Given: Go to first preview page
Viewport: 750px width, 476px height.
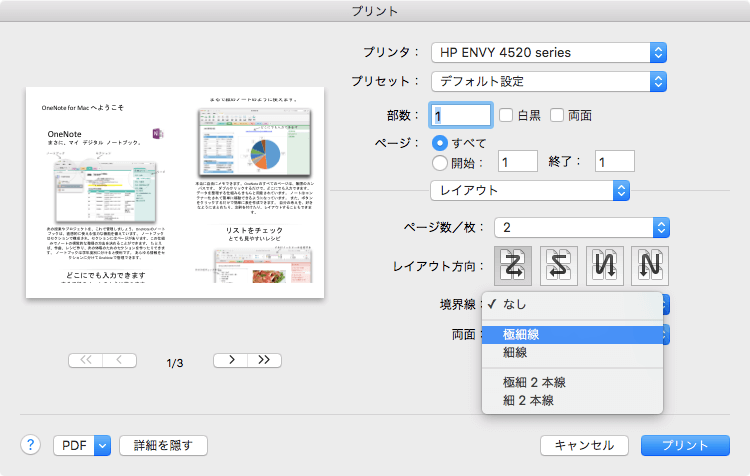Looking at the screenshot, I should click(86, 360).
